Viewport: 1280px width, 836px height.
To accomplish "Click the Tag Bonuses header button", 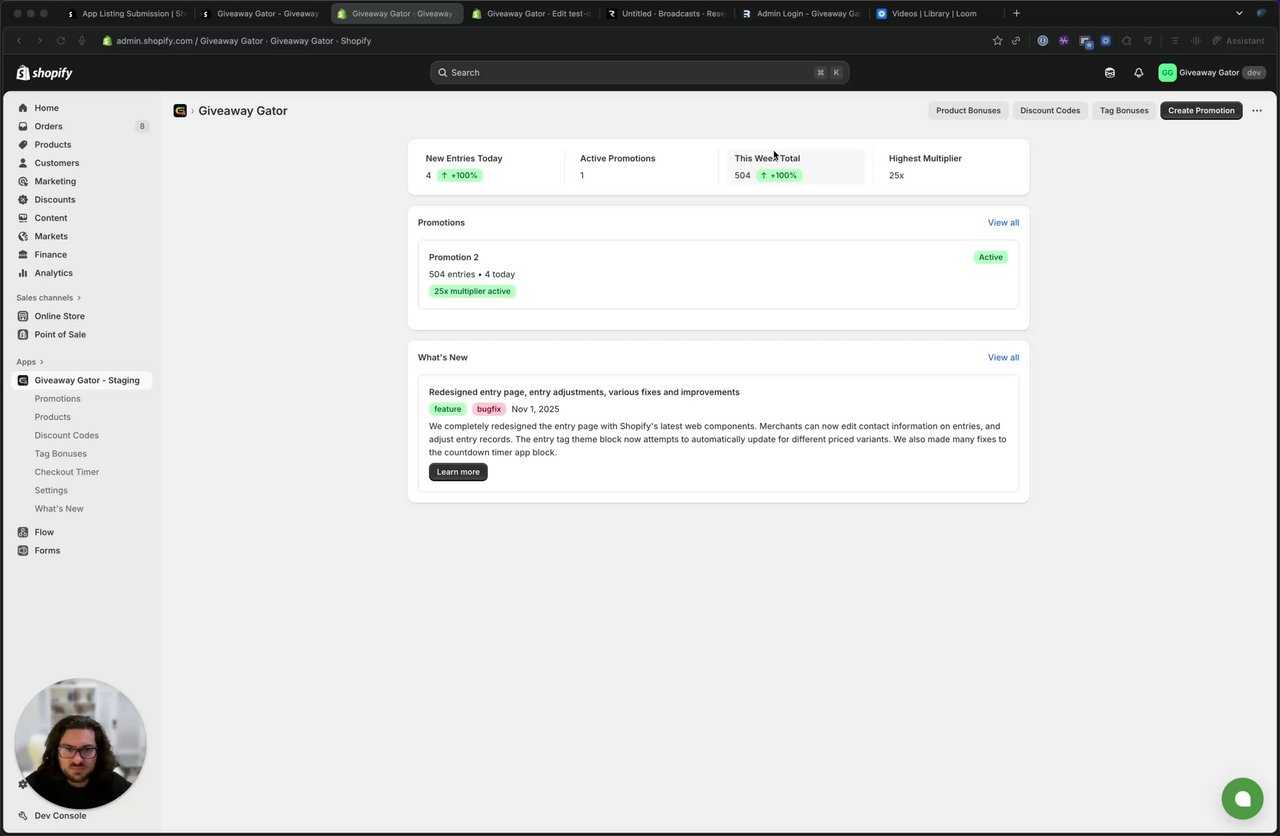I will pos(1124,111).
